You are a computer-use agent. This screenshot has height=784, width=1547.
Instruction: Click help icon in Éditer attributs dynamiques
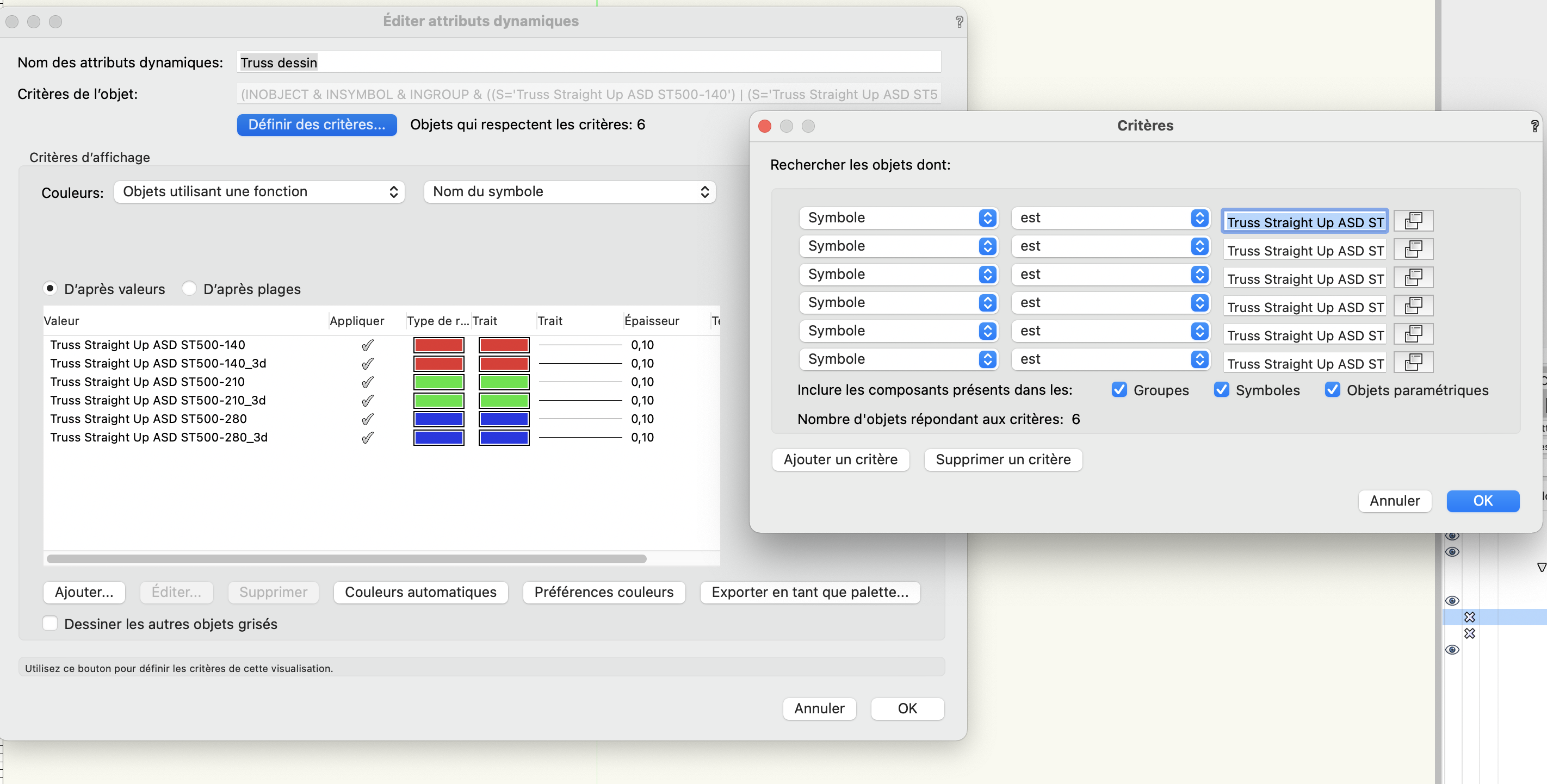pyautogui.click(x=959, y=22)
